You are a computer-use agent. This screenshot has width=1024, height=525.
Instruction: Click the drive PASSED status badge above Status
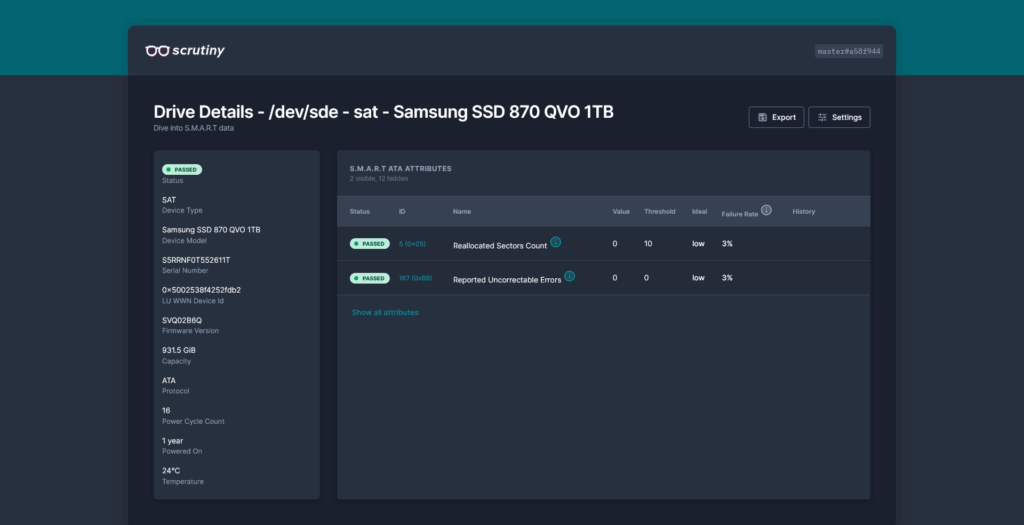(x=182, y=170)
